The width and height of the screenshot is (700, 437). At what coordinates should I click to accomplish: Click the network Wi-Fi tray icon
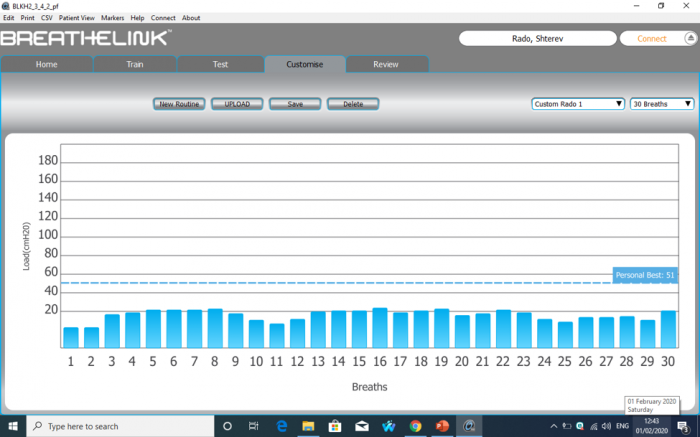(x=594, y=426)
